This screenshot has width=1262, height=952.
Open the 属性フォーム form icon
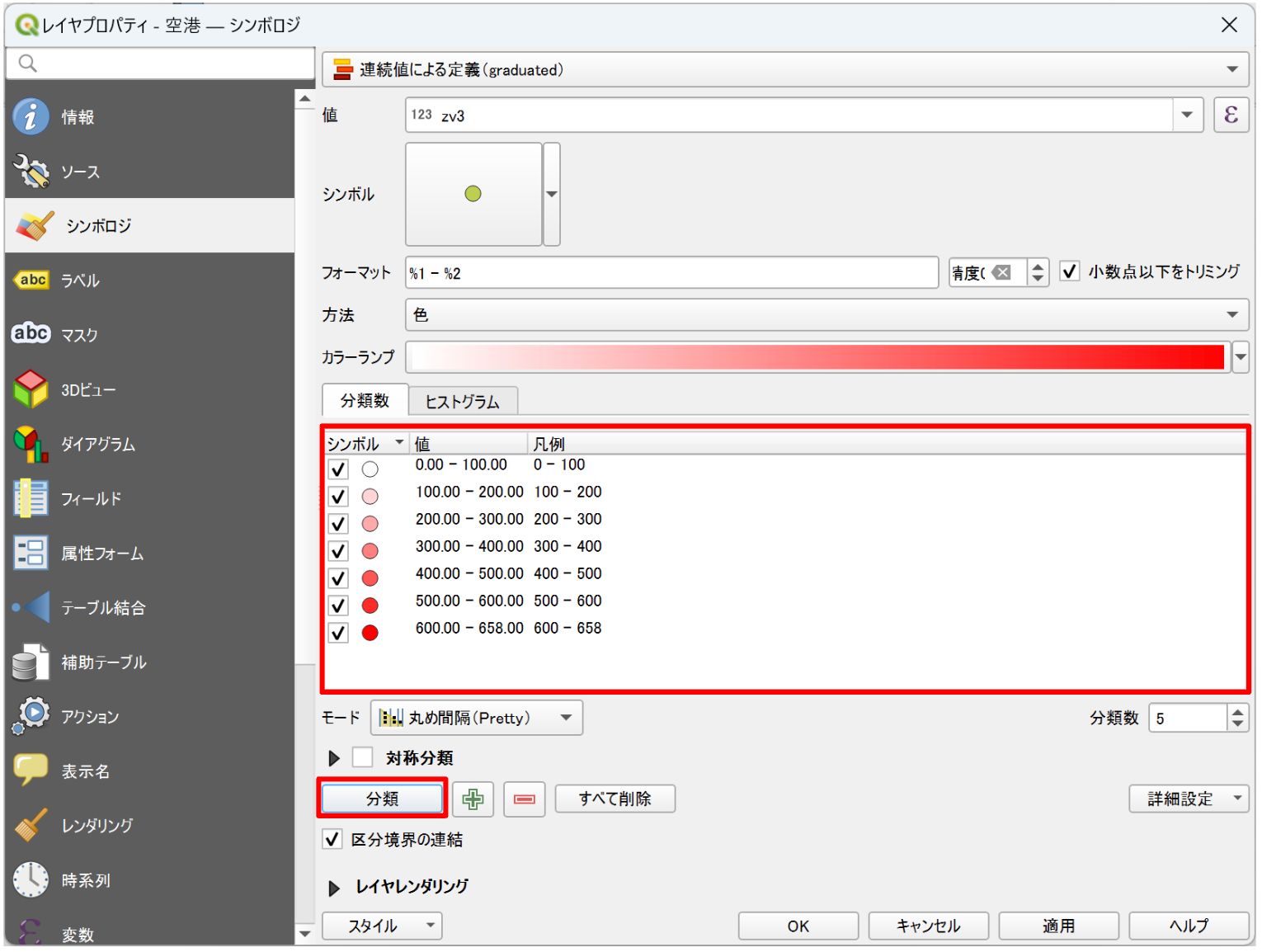point(31,553)
